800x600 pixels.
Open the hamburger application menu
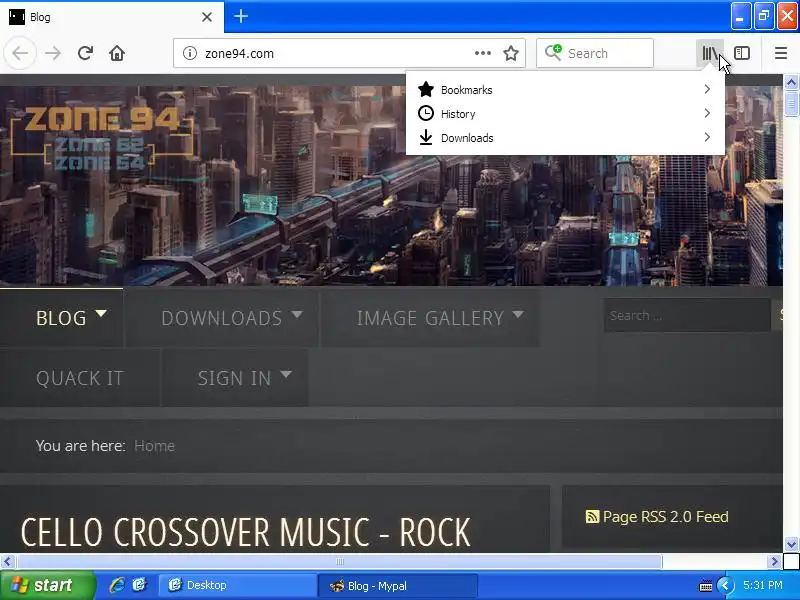click(781, 53)
